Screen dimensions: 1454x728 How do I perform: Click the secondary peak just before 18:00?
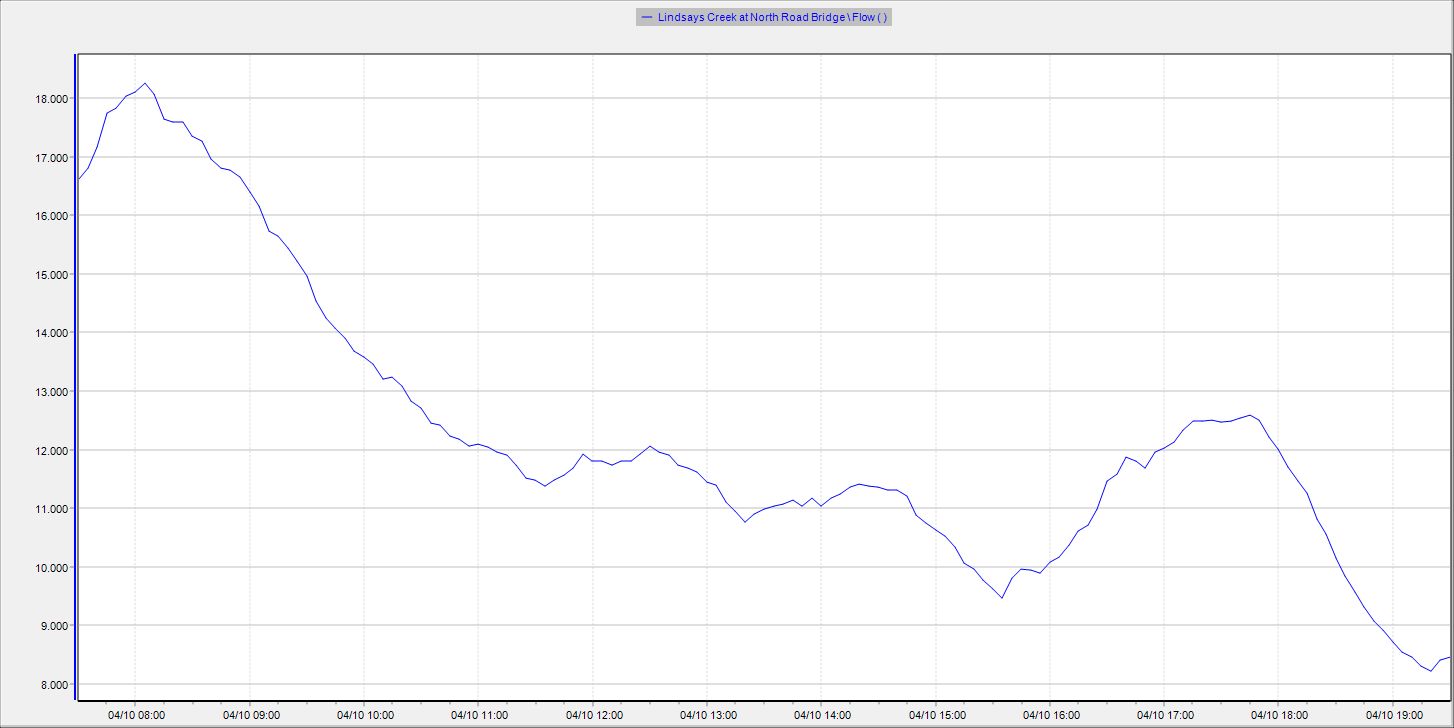tap(1250, 415)
